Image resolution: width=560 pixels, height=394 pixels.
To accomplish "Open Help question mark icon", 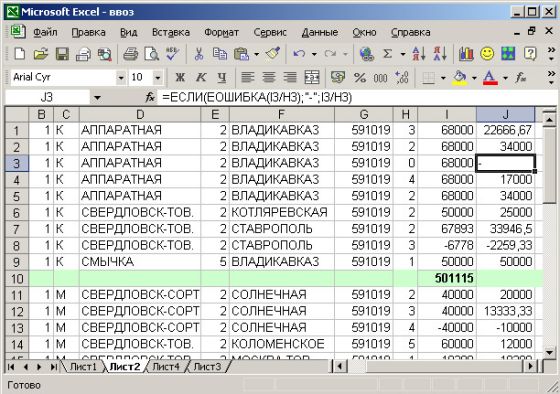I will (530, 54).
